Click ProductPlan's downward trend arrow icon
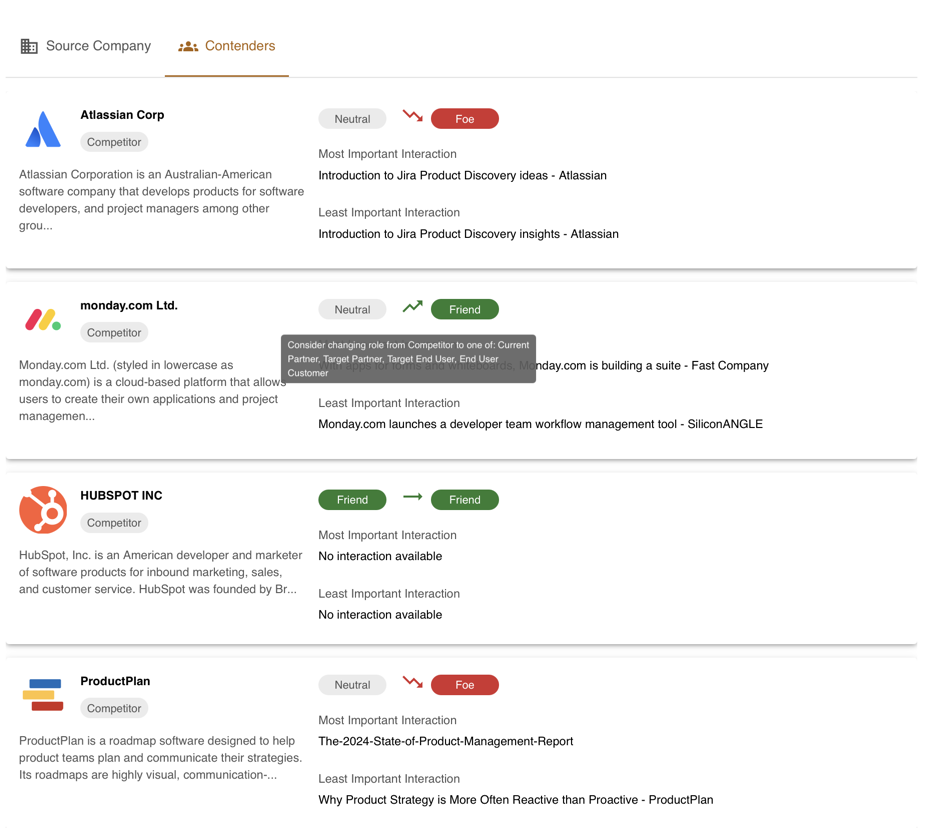The image size is (934, 828). click(412, 682)
